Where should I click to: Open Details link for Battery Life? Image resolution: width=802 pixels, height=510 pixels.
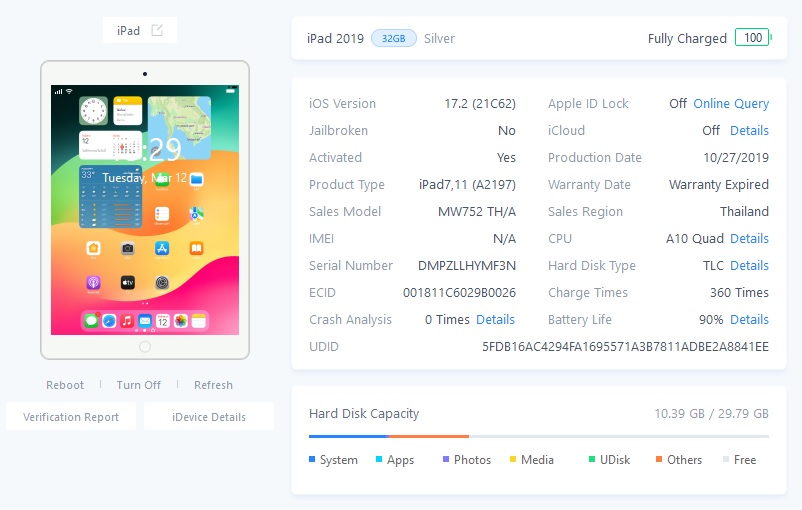click(749, 319)
